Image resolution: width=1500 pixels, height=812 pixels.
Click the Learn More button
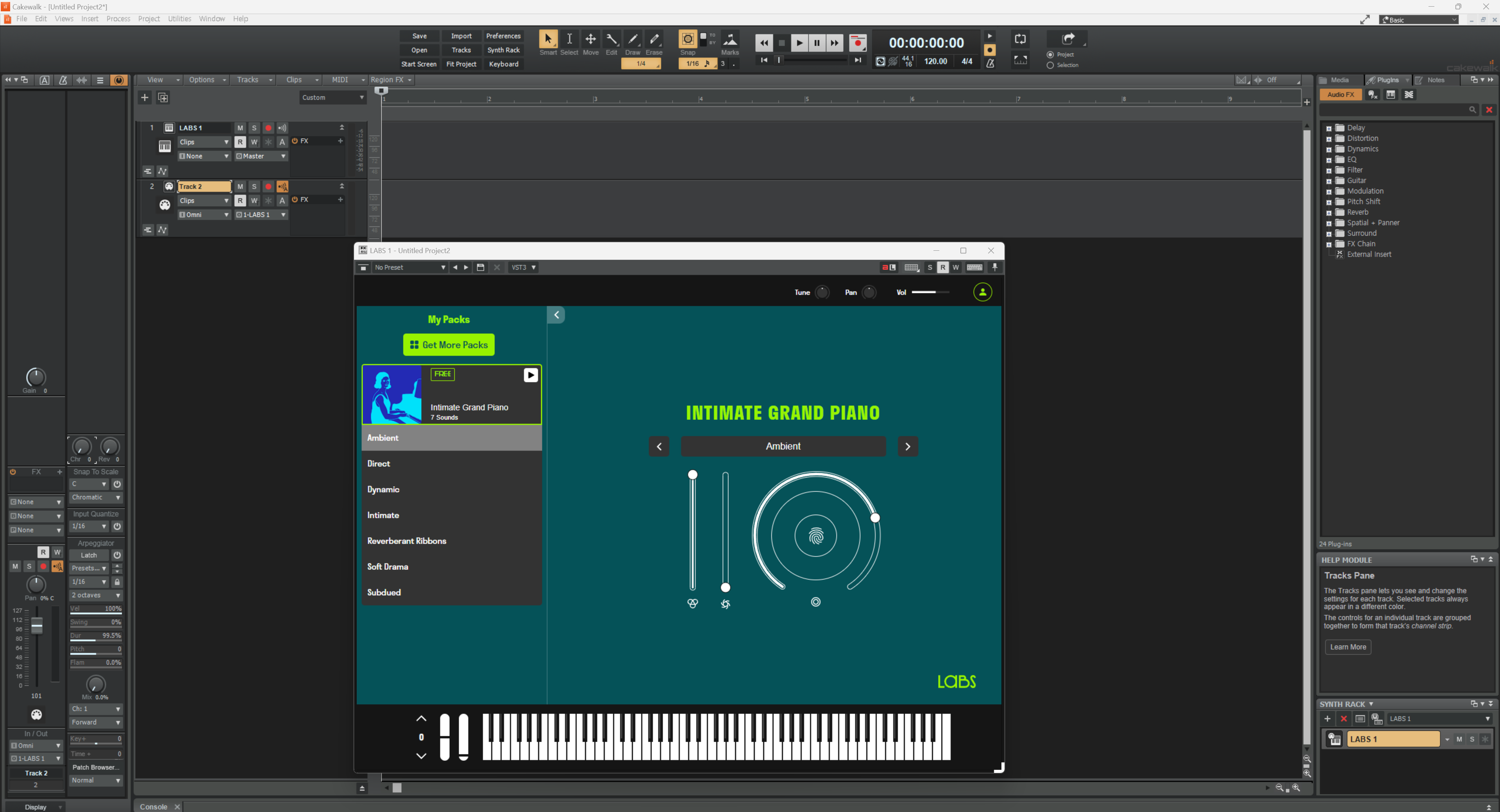pos(1348,647)
